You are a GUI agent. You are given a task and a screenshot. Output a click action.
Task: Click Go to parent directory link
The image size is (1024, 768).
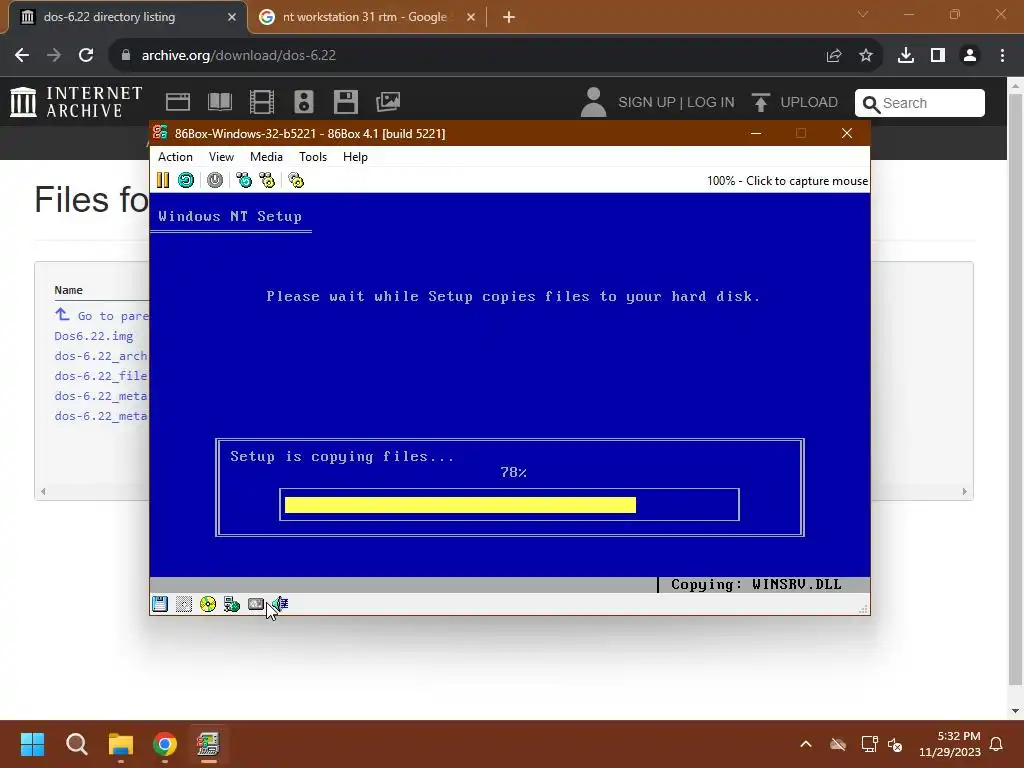(102, 315)
